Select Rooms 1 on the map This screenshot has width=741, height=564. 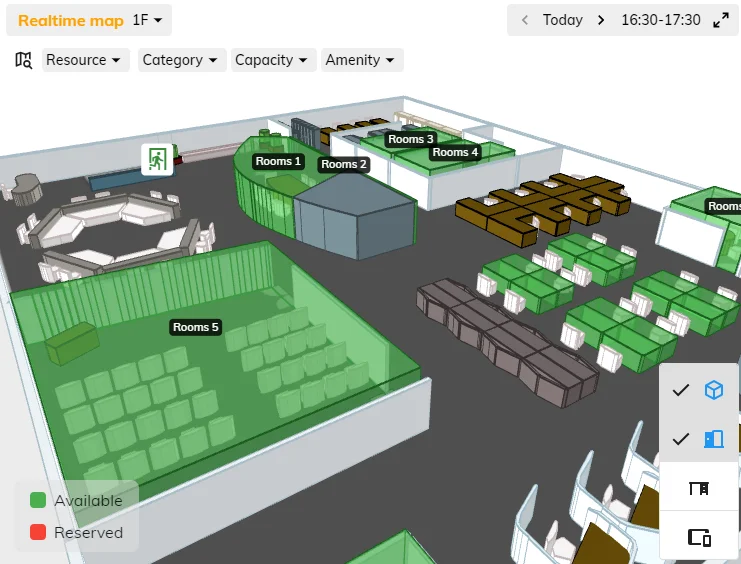[277, 161]
